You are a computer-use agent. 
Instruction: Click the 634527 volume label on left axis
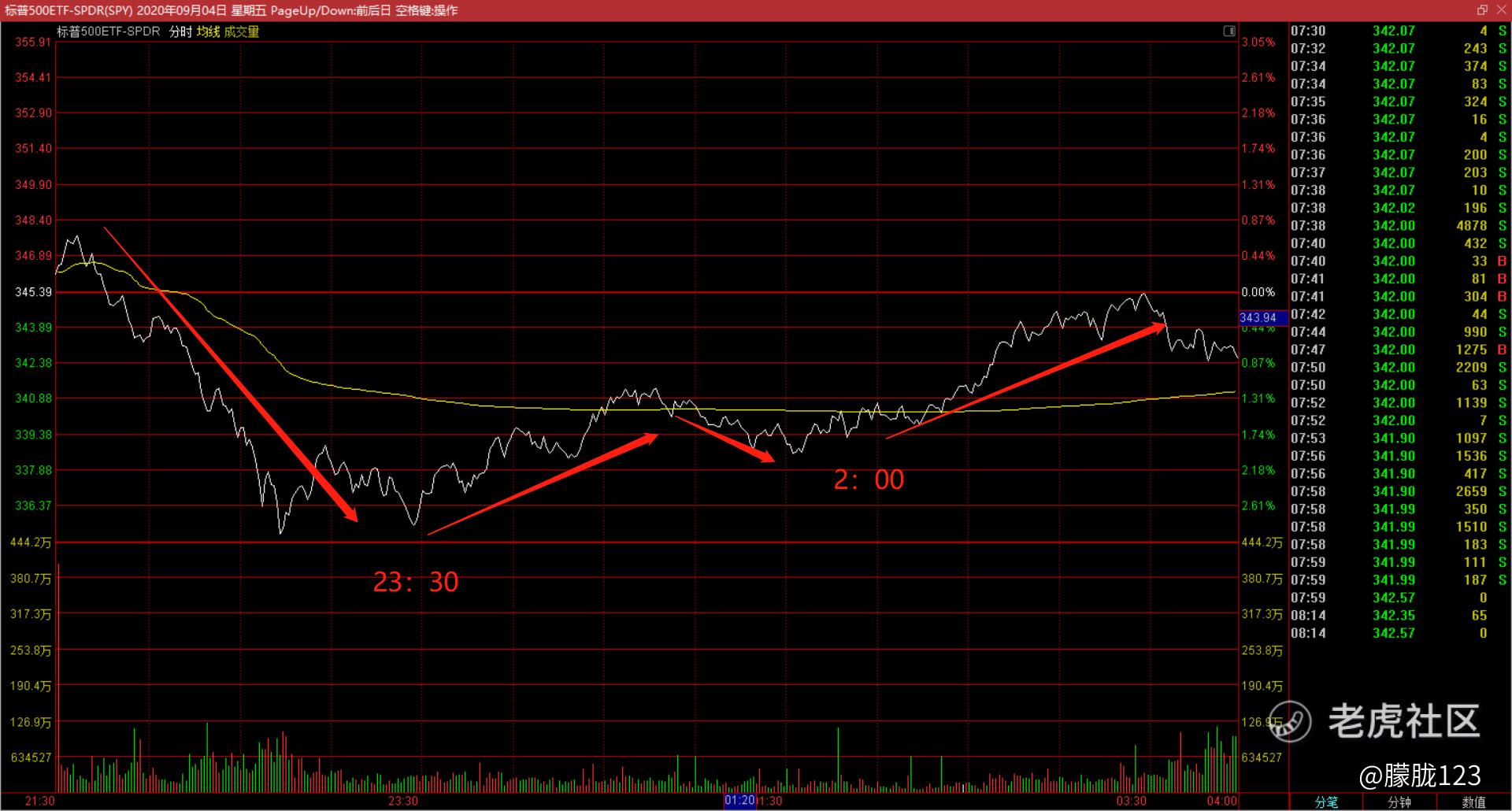point(31,757)
